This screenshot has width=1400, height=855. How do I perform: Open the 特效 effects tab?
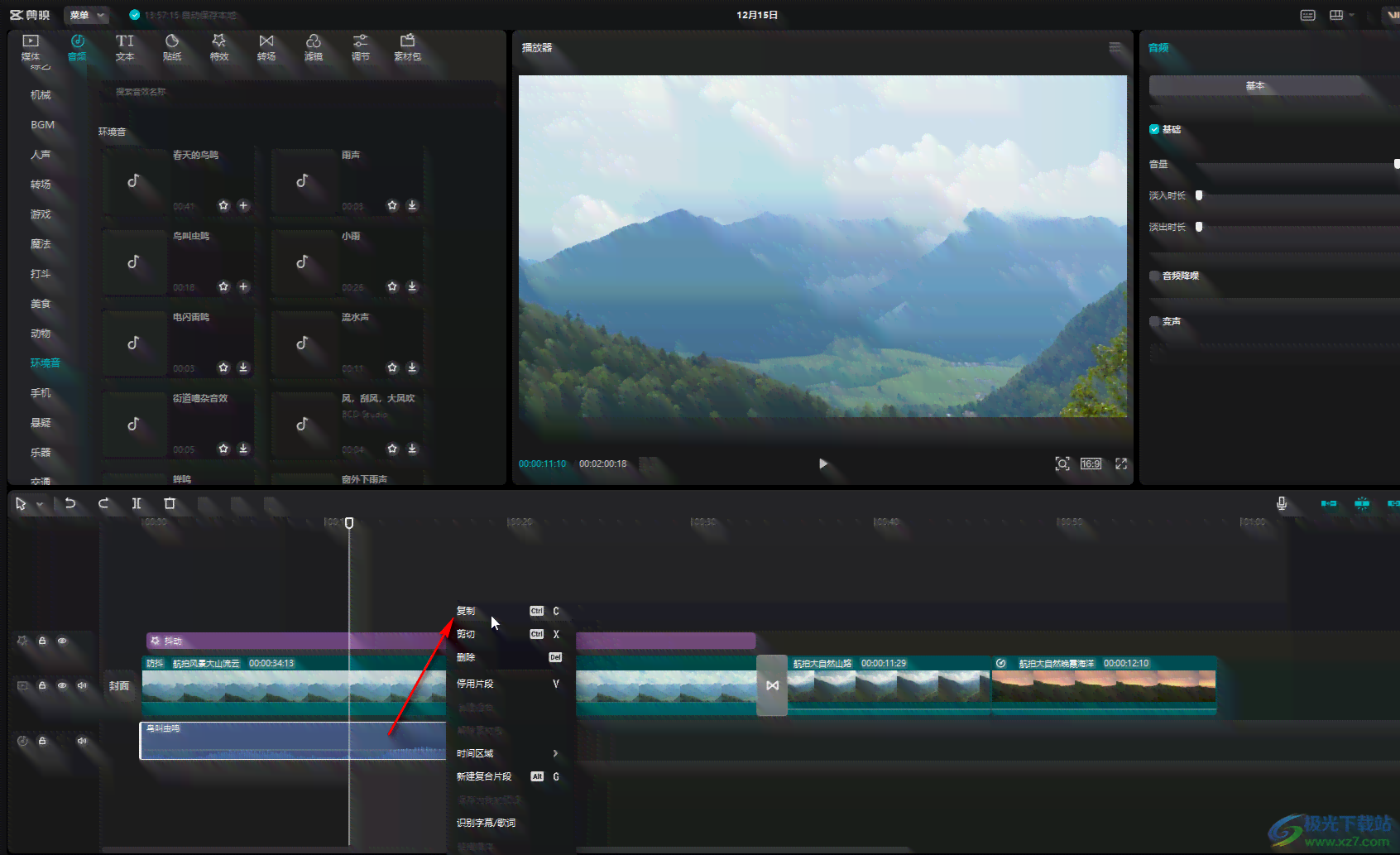219,48
